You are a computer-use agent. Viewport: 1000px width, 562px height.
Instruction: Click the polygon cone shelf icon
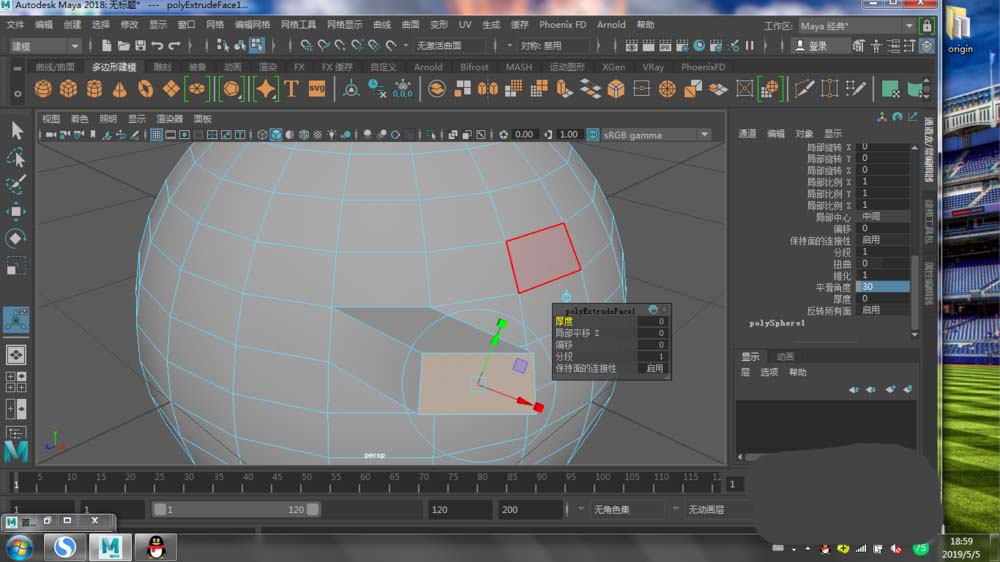[119, 89]
